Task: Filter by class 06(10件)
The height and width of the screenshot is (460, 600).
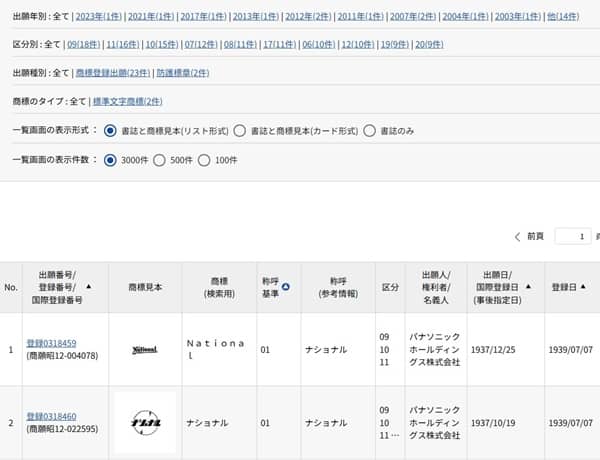Action: pos(319,44)
